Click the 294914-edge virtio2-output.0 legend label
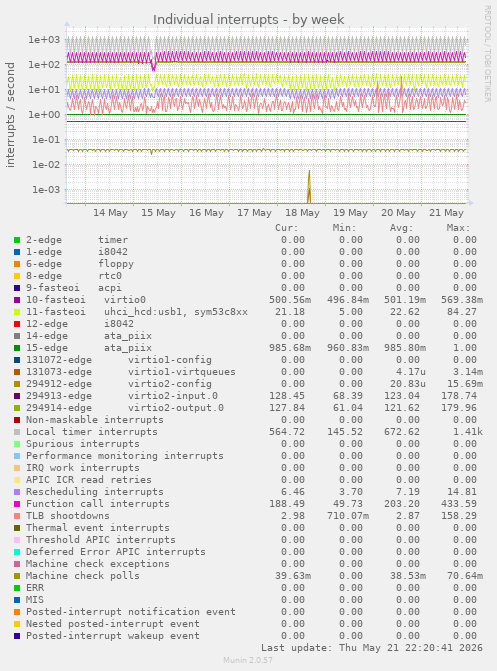Screen dimensions: 497x671 pos(125,408)
